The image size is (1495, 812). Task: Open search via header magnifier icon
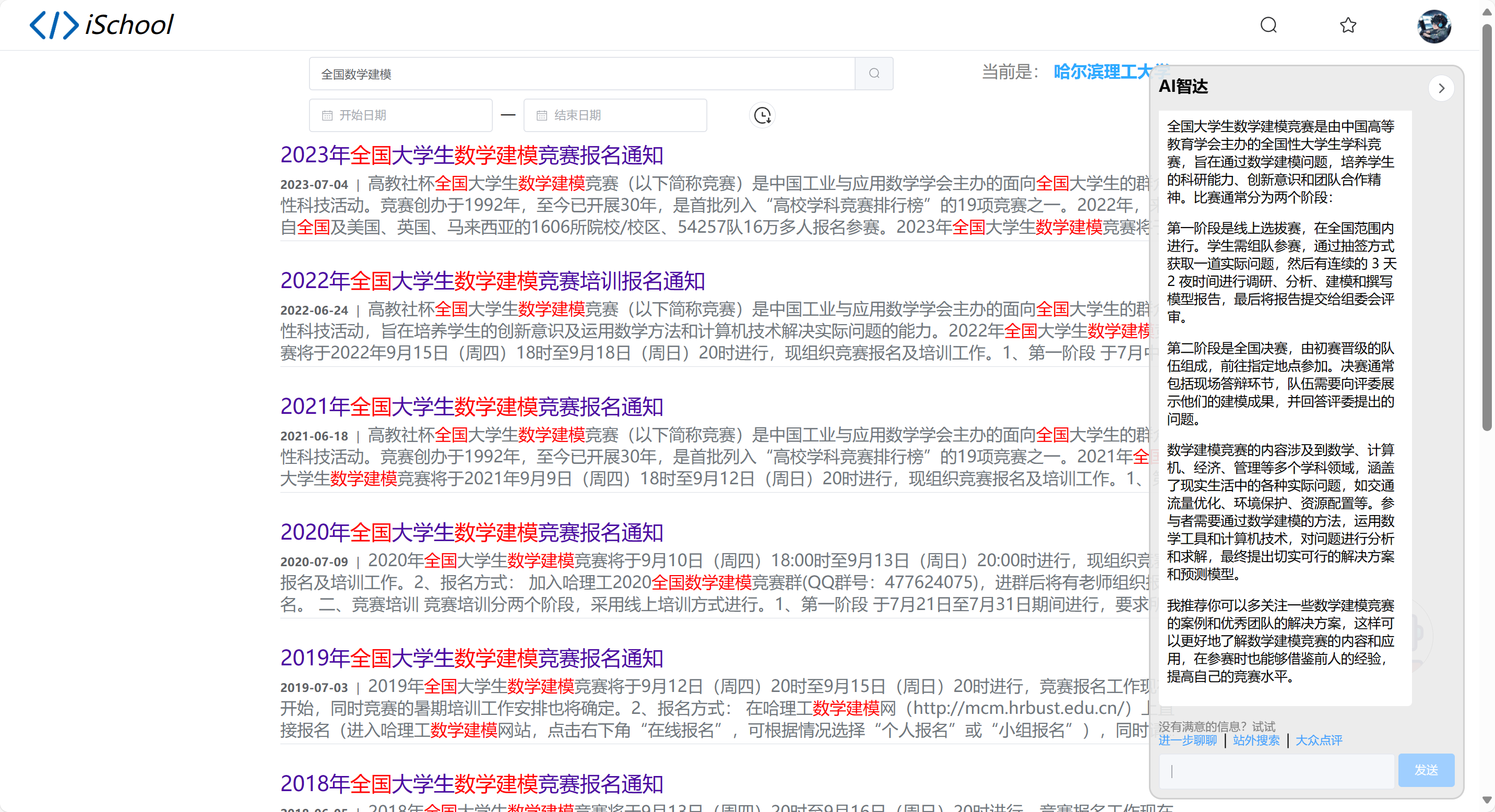click(x=1268, y=25)
